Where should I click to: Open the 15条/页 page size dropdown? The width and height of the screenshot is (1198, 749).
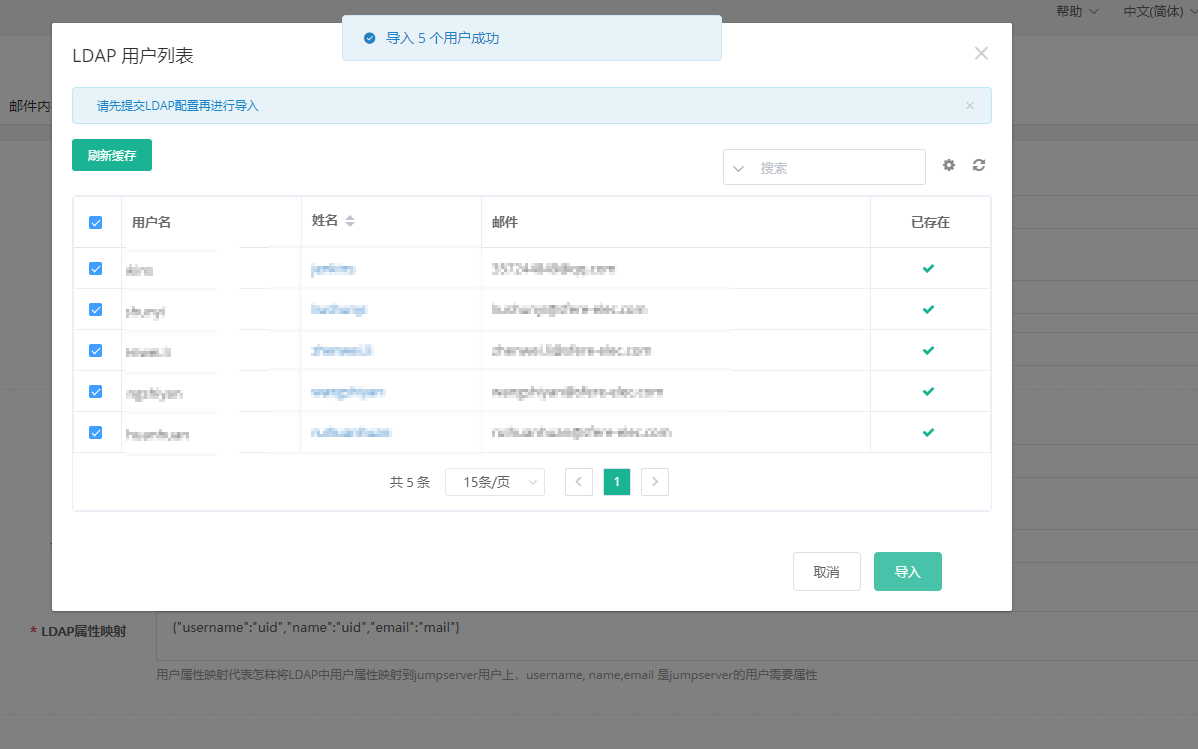(x=494, y=481)
